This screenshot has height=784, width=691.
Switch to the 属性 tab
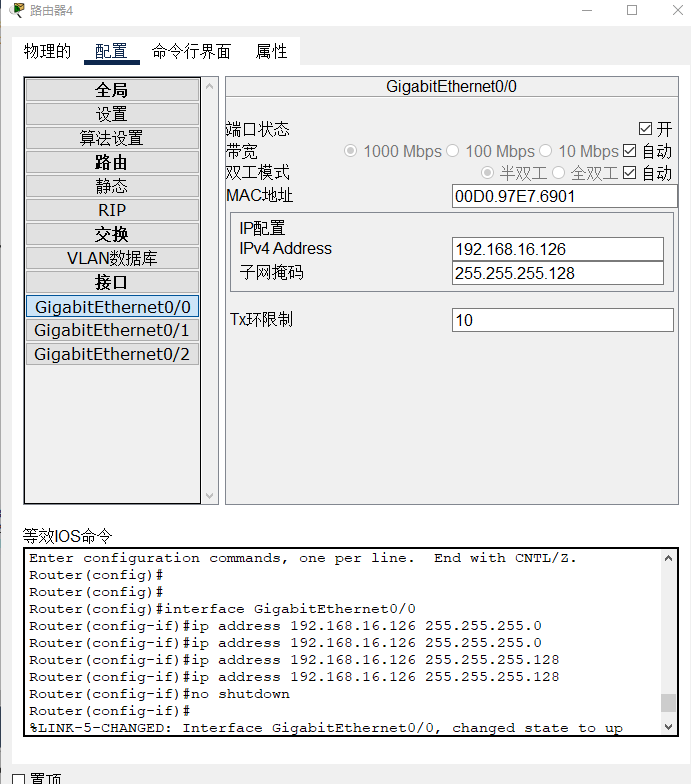click(272, 51)
